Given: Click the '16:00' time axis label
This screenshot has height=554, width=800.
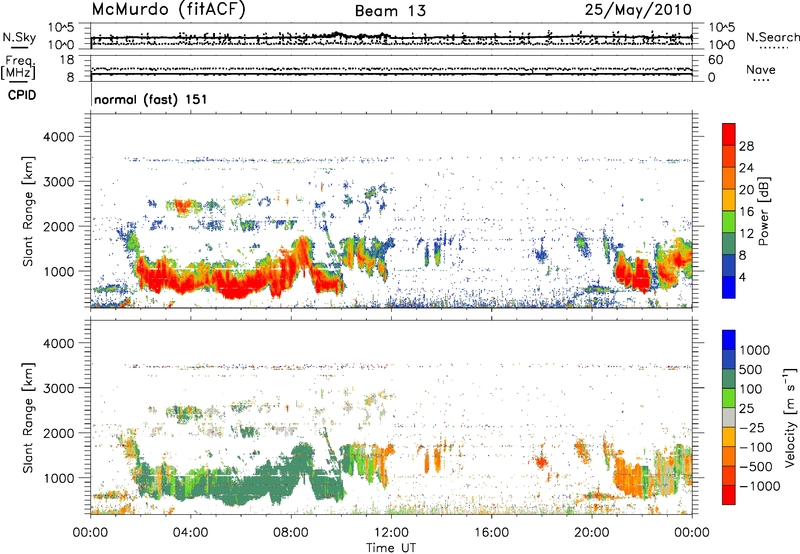Looking at the screenshot, I should [492, 533].
